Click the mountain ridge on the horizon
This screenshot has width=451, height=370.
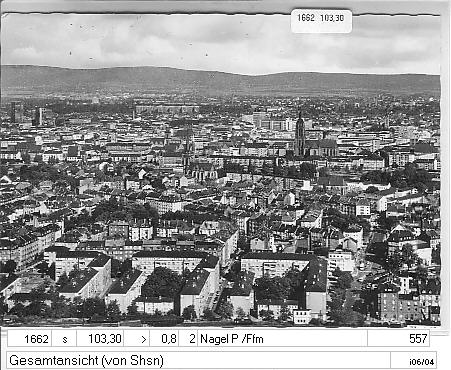tap(220, 80)
